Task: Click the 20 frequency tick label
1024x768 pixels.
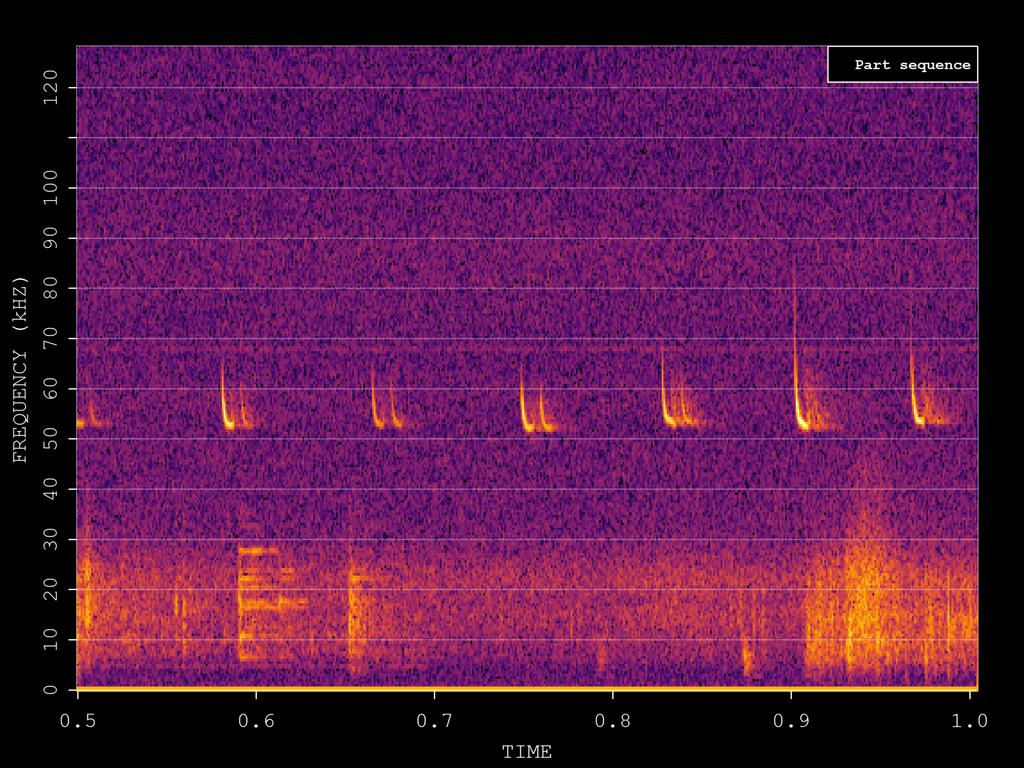Action: click(51, 590)
